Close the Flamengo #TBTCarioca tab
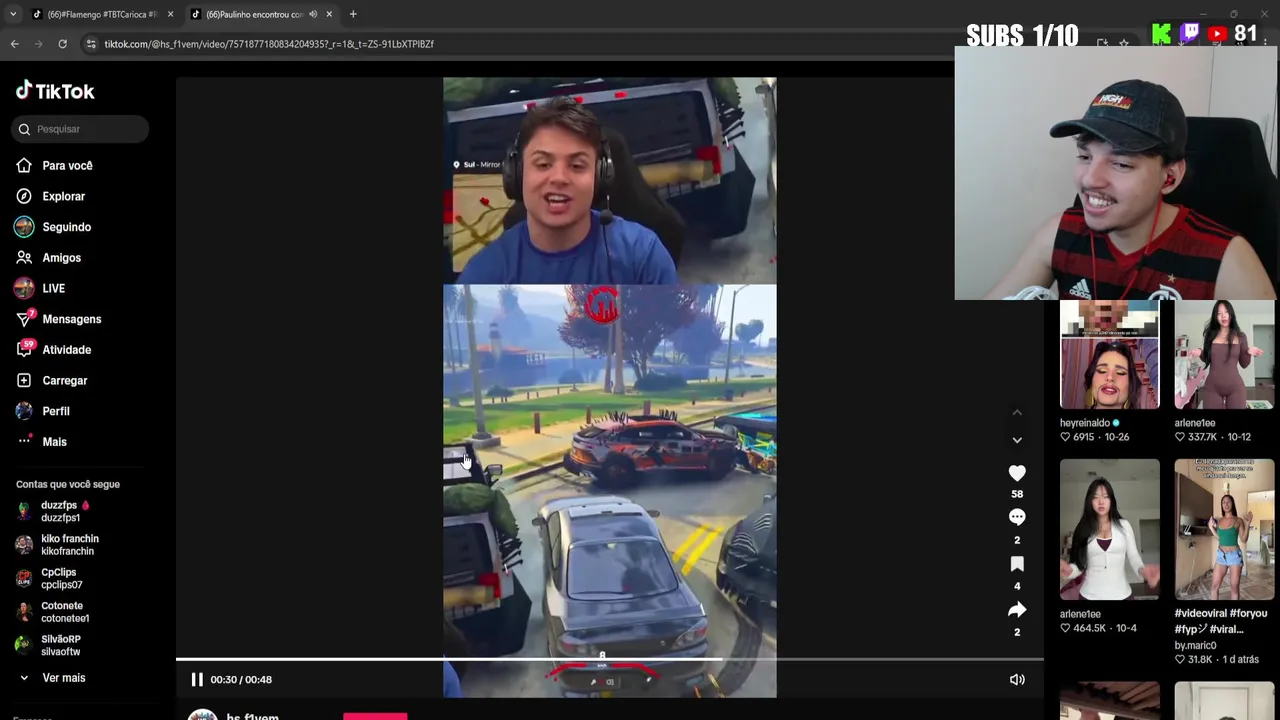Viewport: 1280px width, 720px height. click(x=170, y=14)
